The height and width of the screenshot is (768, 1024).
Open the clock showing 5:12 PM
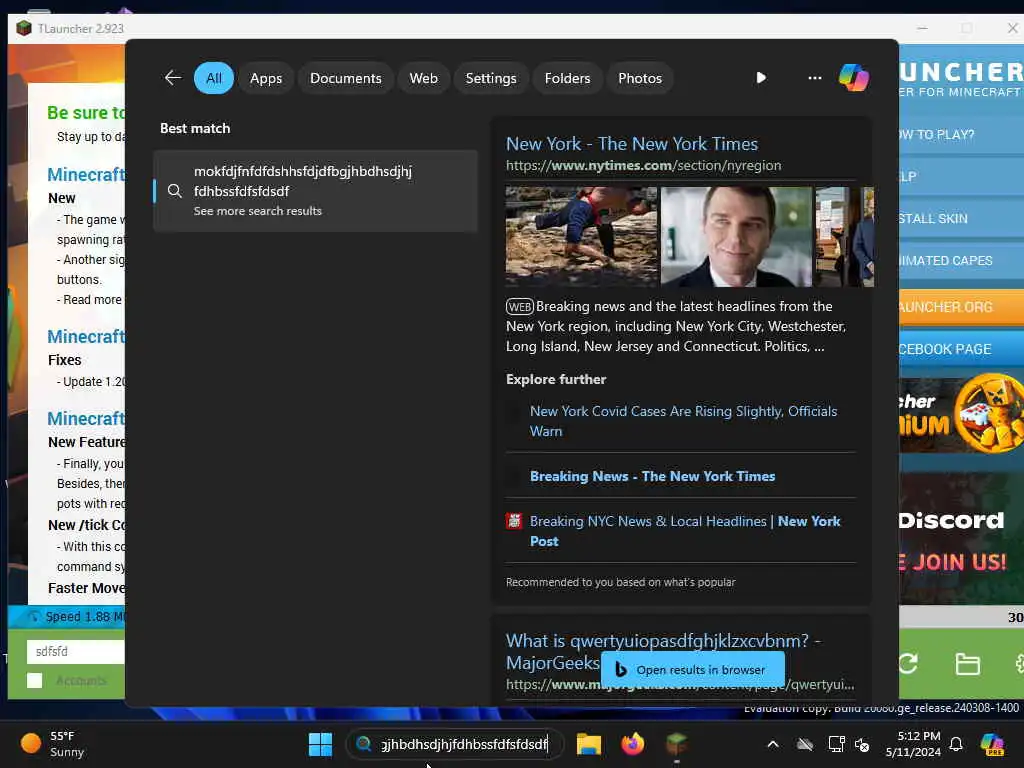[913, 744]
